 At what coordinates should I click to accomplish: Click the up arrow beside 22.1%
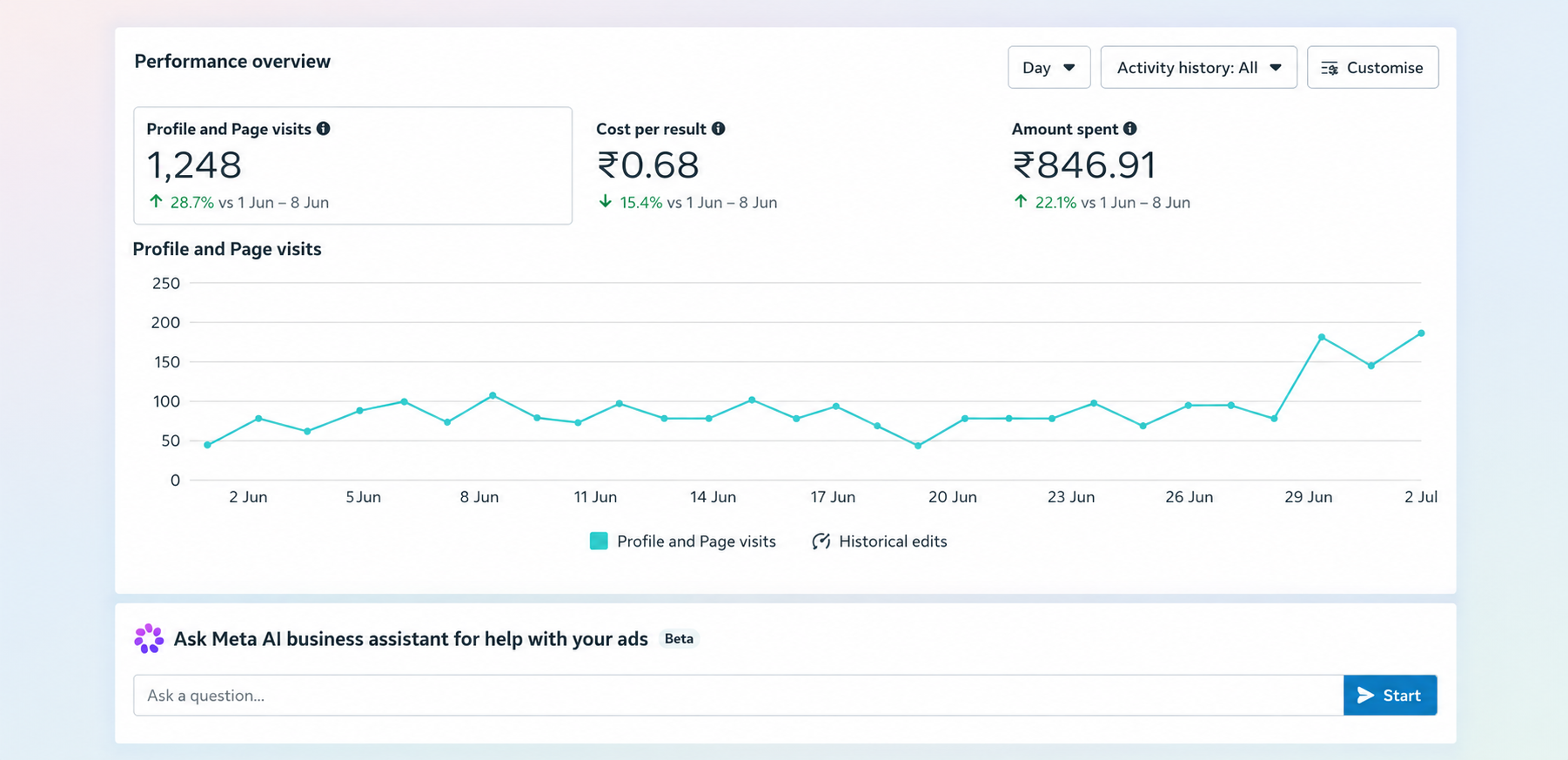pos(1021,201)
